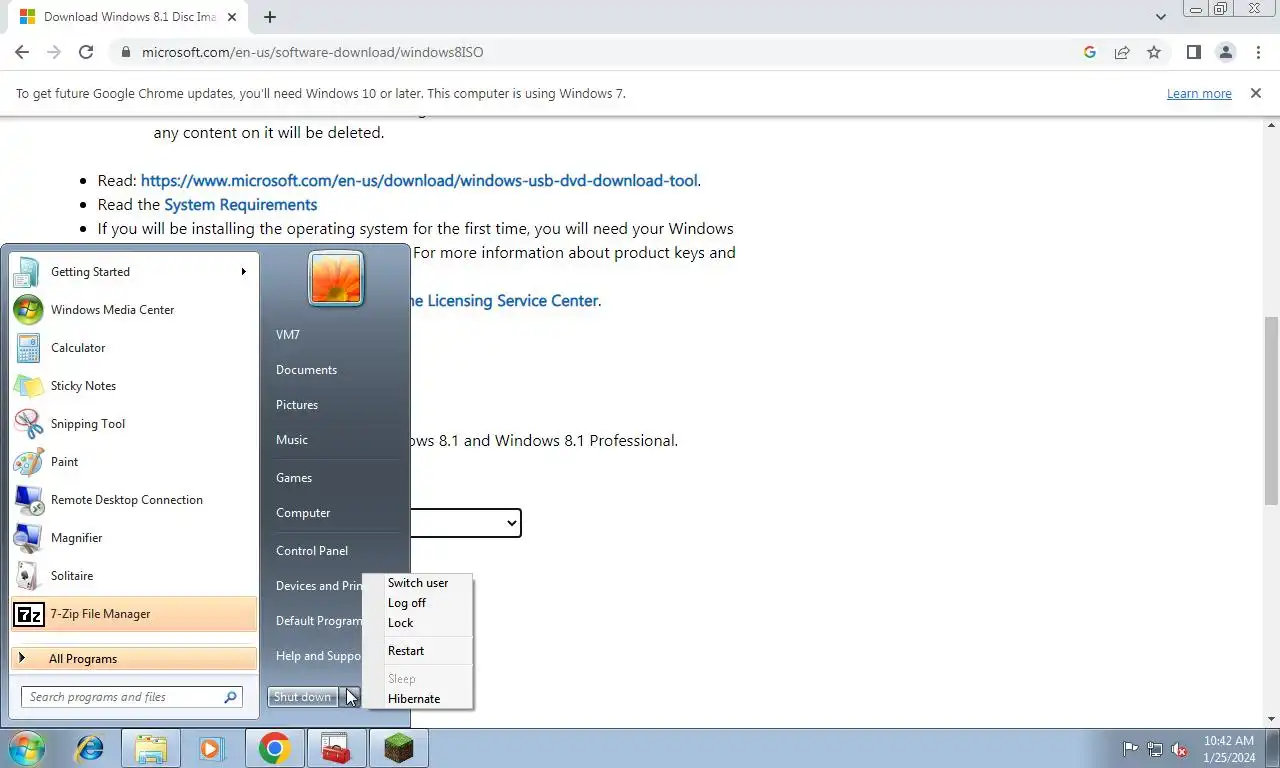Viewport: 1280px width, 768px height.
Task: Open a new Chrome tab
Action: [270, 17]
